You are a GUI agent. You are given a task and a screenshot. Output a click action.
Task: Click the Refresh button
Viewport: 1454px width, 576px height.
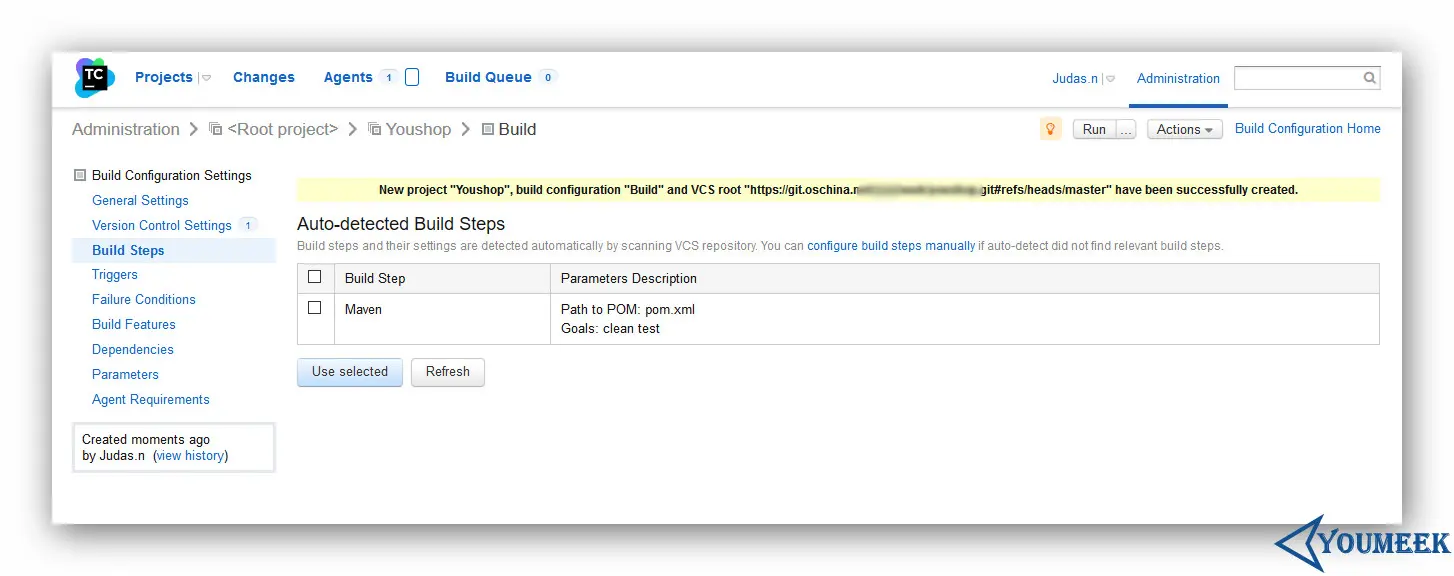447,371
